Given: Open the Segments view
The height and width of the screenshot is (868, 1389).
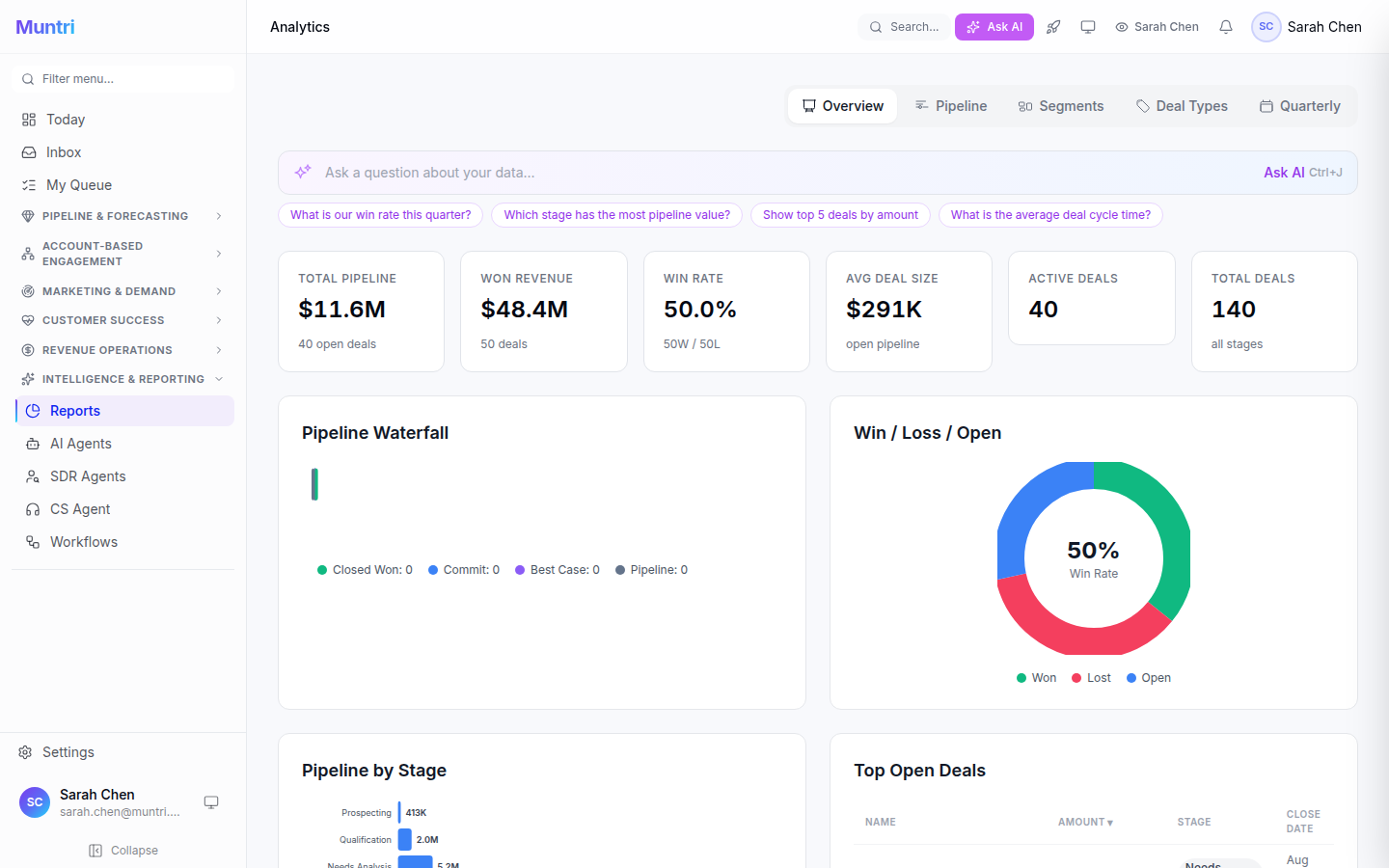Looking at the screenshot, I should click(x=1061, y=105).
